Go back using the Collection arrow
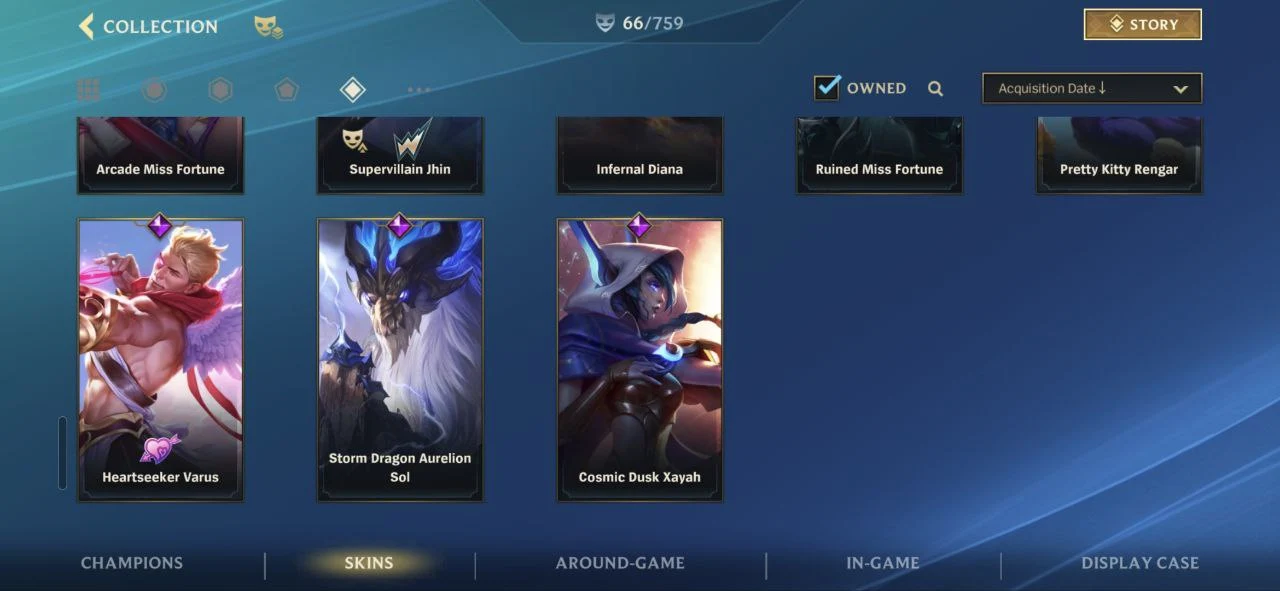 [86, 26]
